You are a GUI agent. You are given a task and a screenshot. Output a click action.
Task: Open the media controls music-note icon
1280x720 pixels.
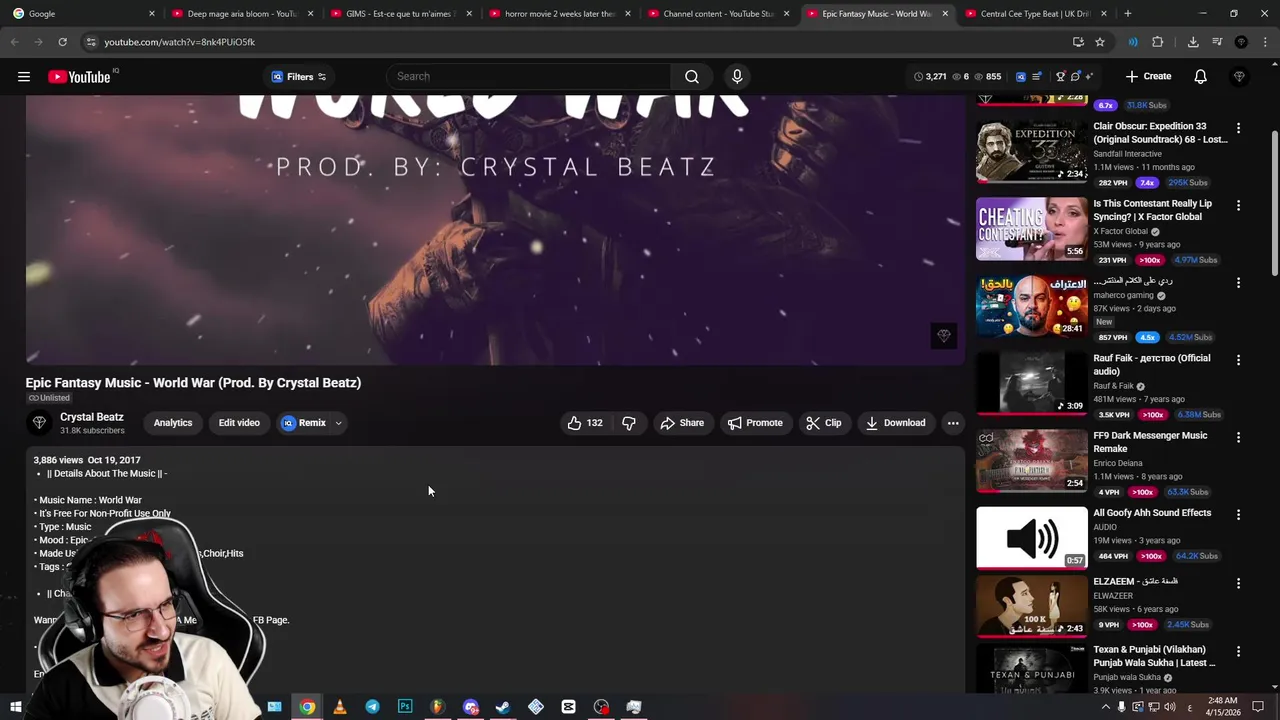click(x=1217, y=42)
